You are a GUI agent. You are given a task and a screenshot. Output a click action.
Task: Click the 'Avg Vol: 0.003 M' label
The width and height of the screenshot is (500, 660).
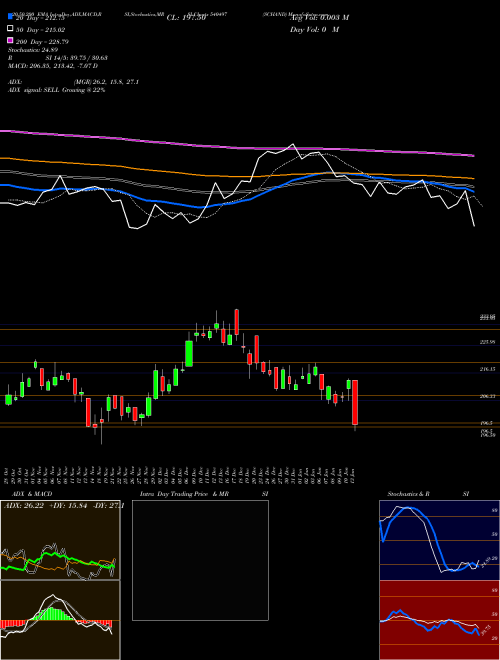point(319,18)
